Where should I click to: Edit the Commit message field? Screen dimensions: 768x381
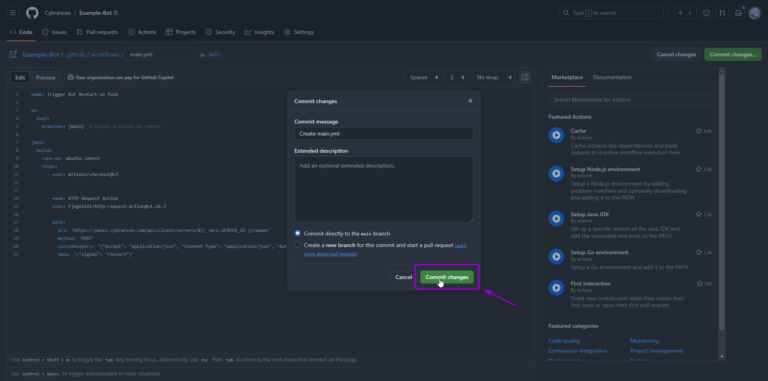coord(384,133)
